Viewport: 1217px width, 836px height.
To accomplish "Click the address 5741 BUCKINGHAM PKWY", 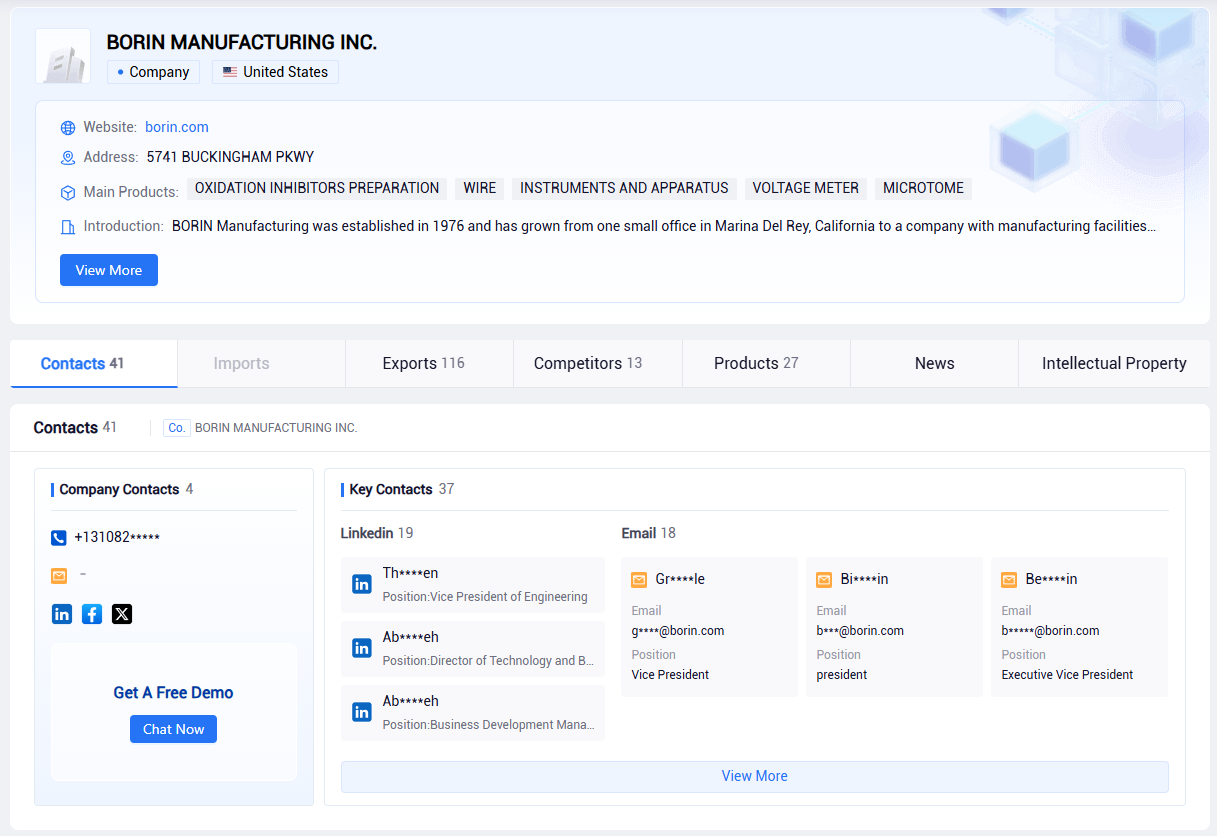I will [x=230, y=157].
